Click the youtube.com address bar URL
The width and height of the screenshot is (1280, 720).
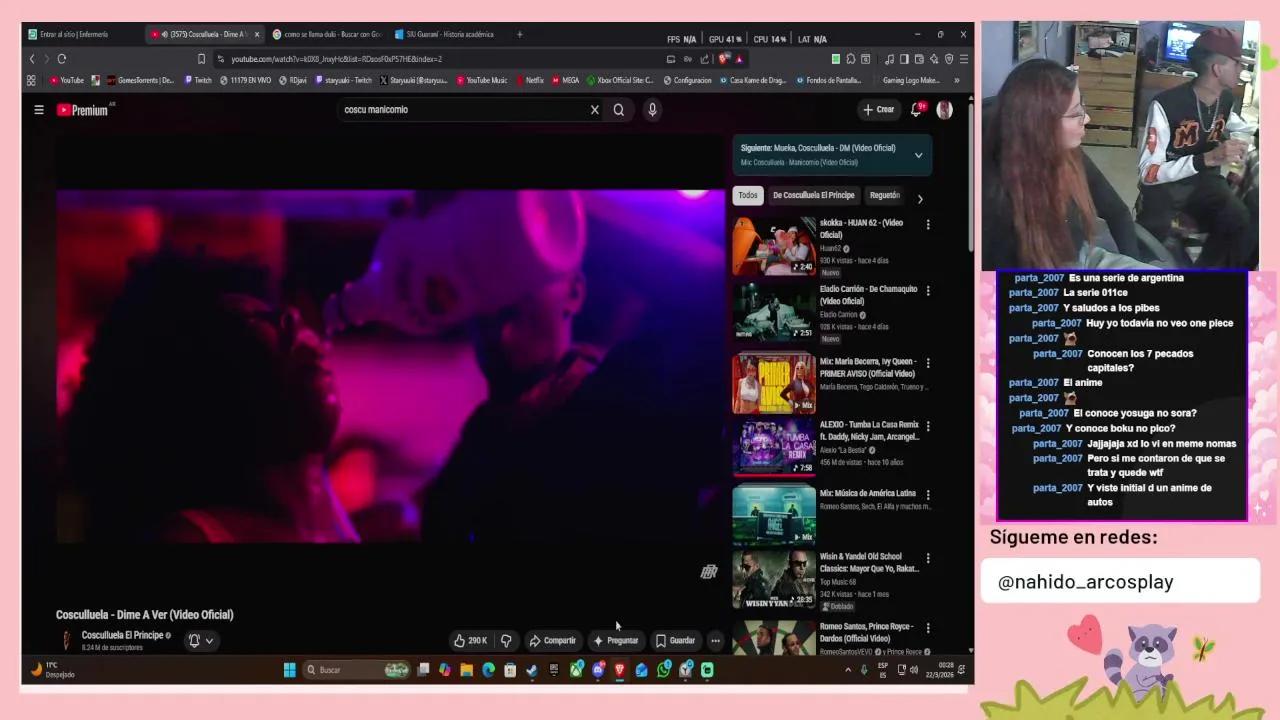[336, 59]
